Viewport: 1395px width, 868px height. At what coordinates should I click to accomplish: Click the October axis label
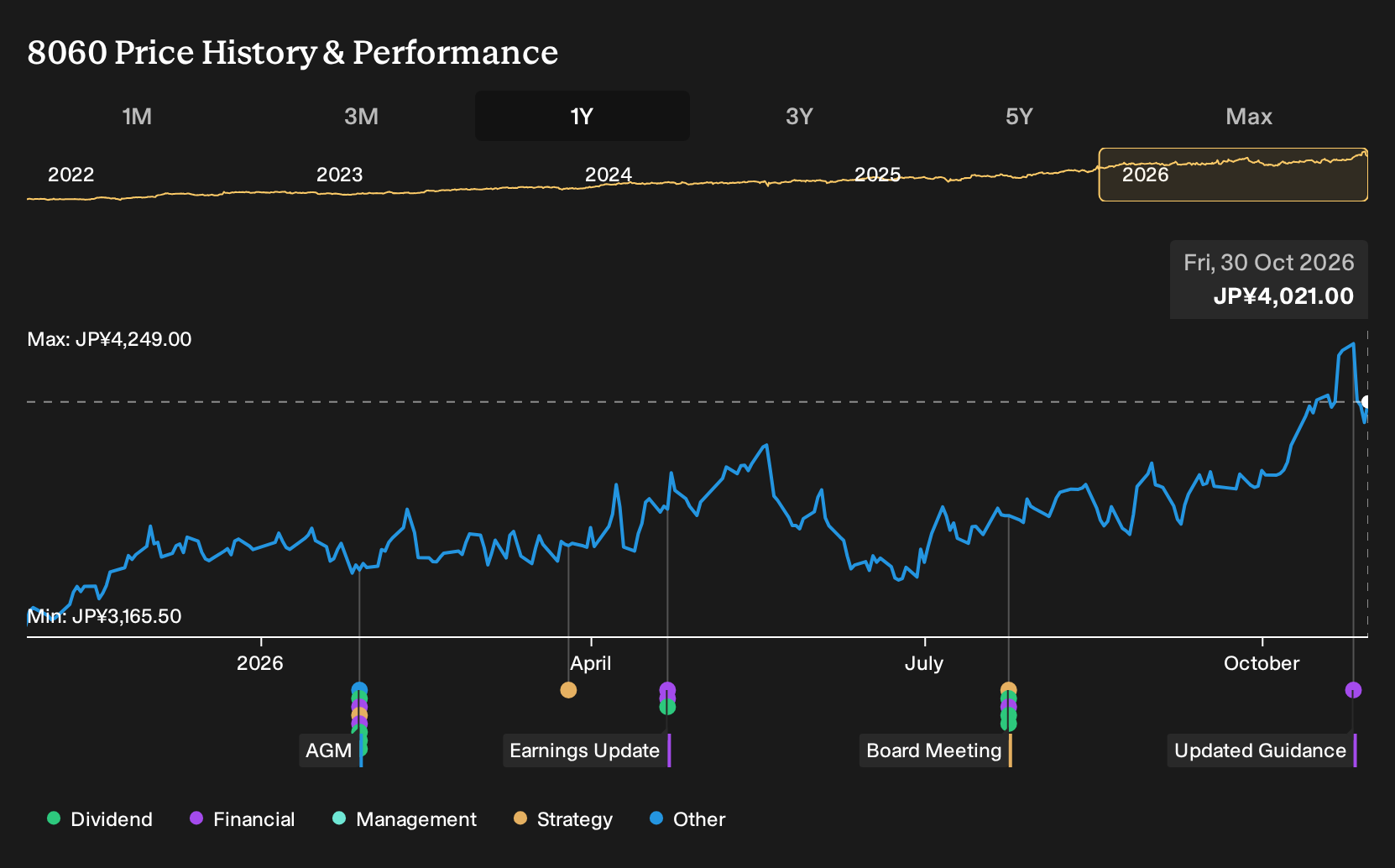(1262, 663)
